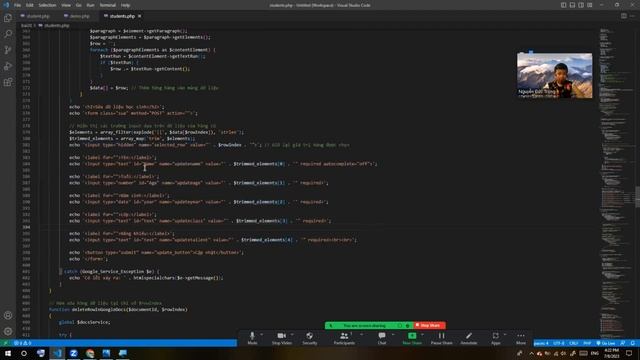Open Run and Debug view
Image resolution: width=640 pixels, height=360 pixels.
[8, 66]
